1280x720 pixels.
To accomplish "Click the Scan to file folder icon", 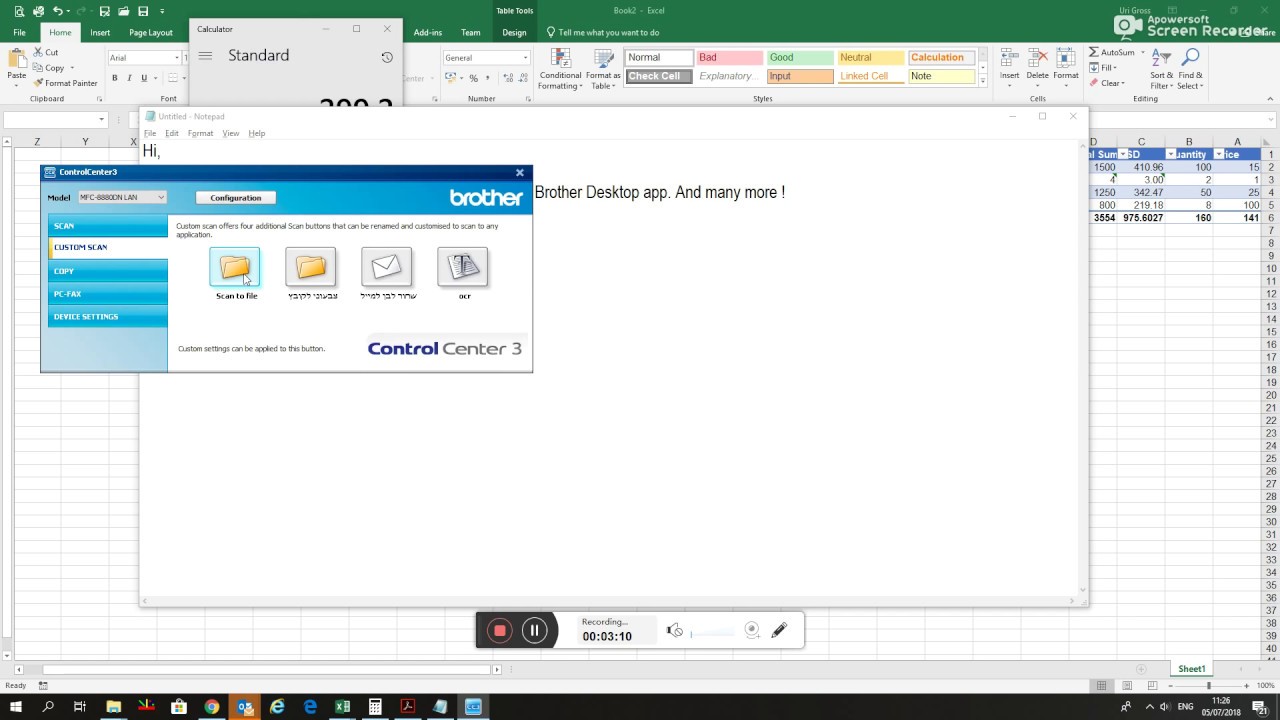I will click(235, 267).
